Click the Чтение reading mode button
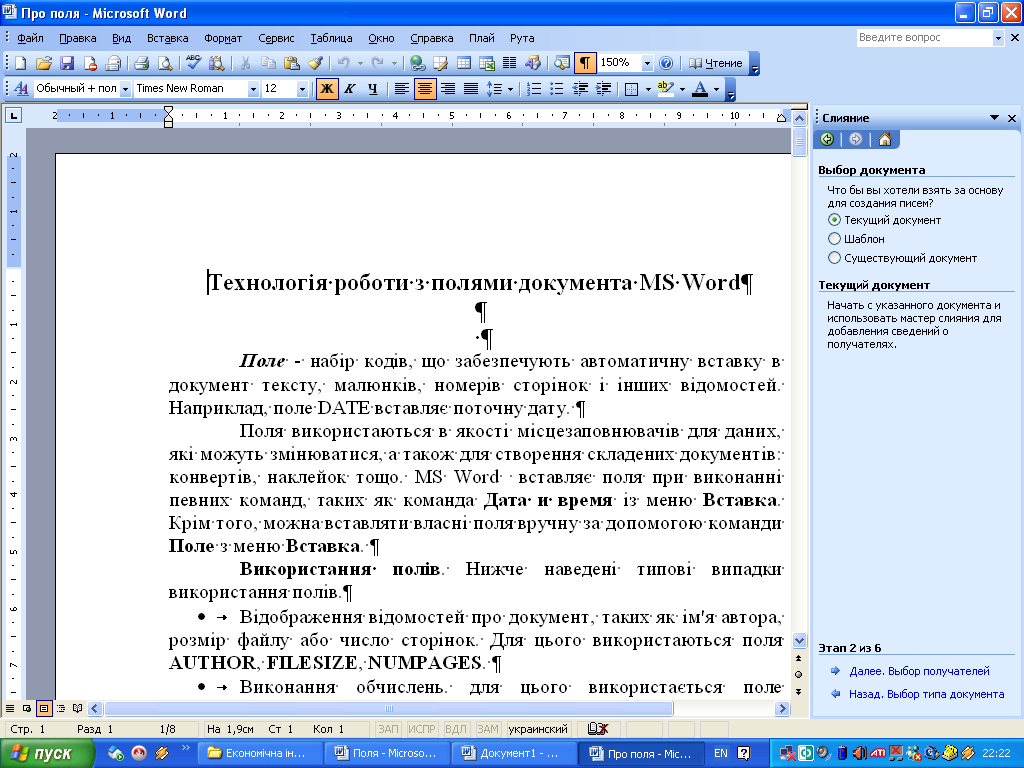The width and height of the screenshot is (1024, 768). point(716,63)
